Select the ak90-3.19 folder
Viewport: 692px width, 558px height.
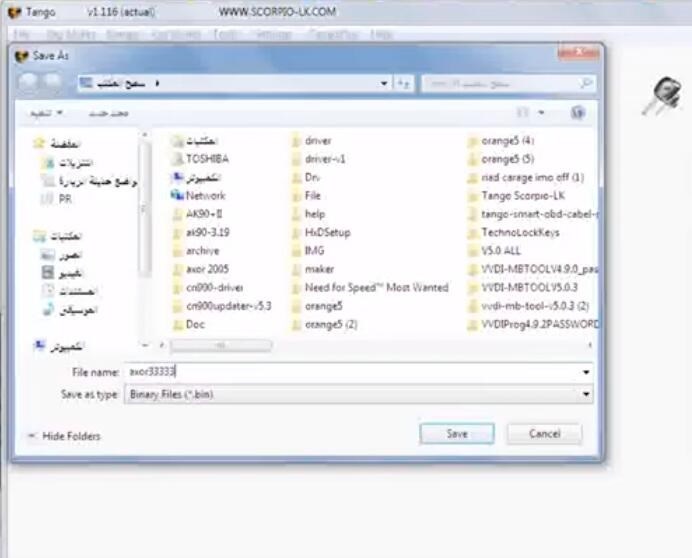(201, 233)
